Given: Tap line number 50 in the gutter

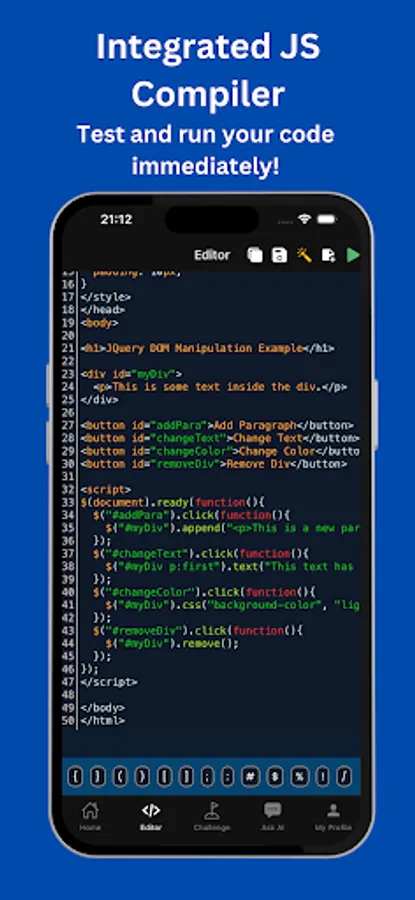Looking at the screenshot, I should tap(68, 721).
